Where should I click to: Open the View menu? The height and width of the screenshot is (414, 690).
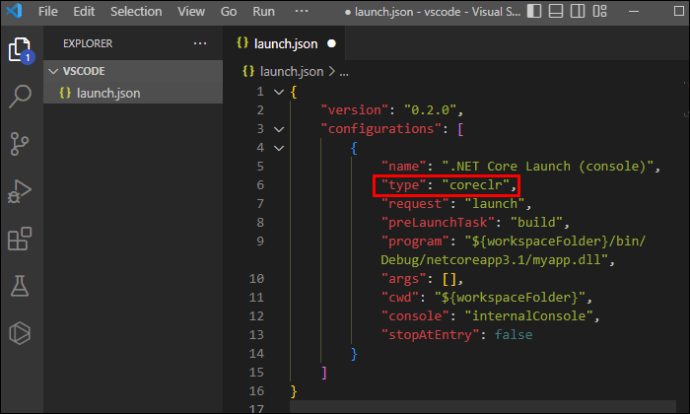[191, 11]
